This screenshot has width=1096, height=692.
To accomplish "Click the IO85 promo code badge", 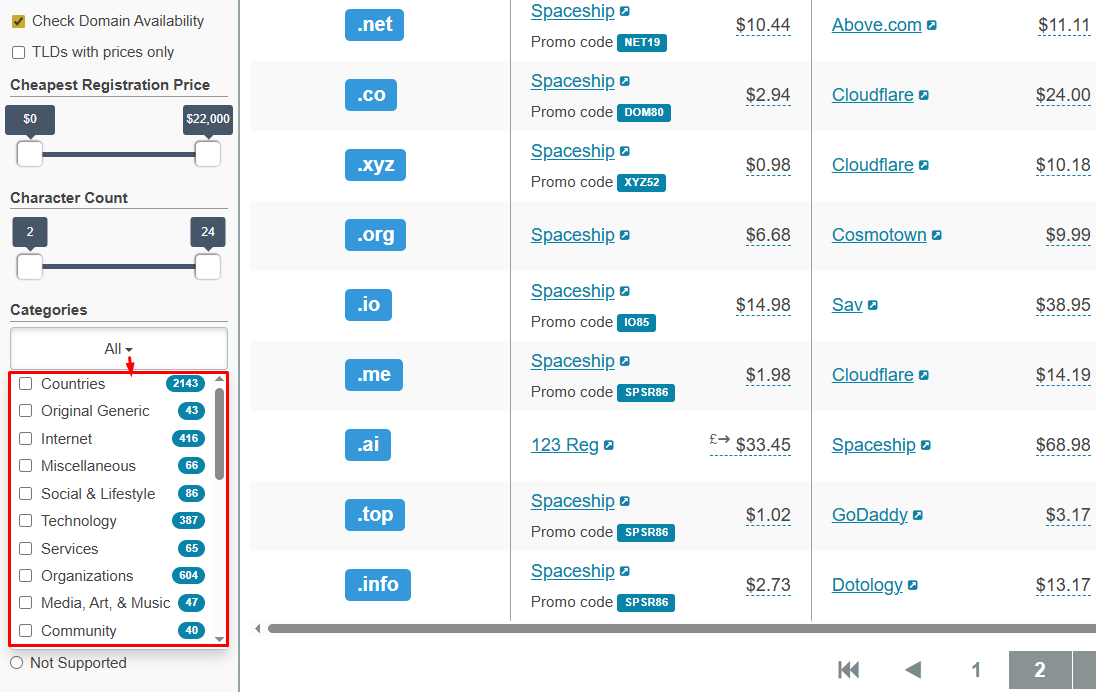I will pos(636,322).
